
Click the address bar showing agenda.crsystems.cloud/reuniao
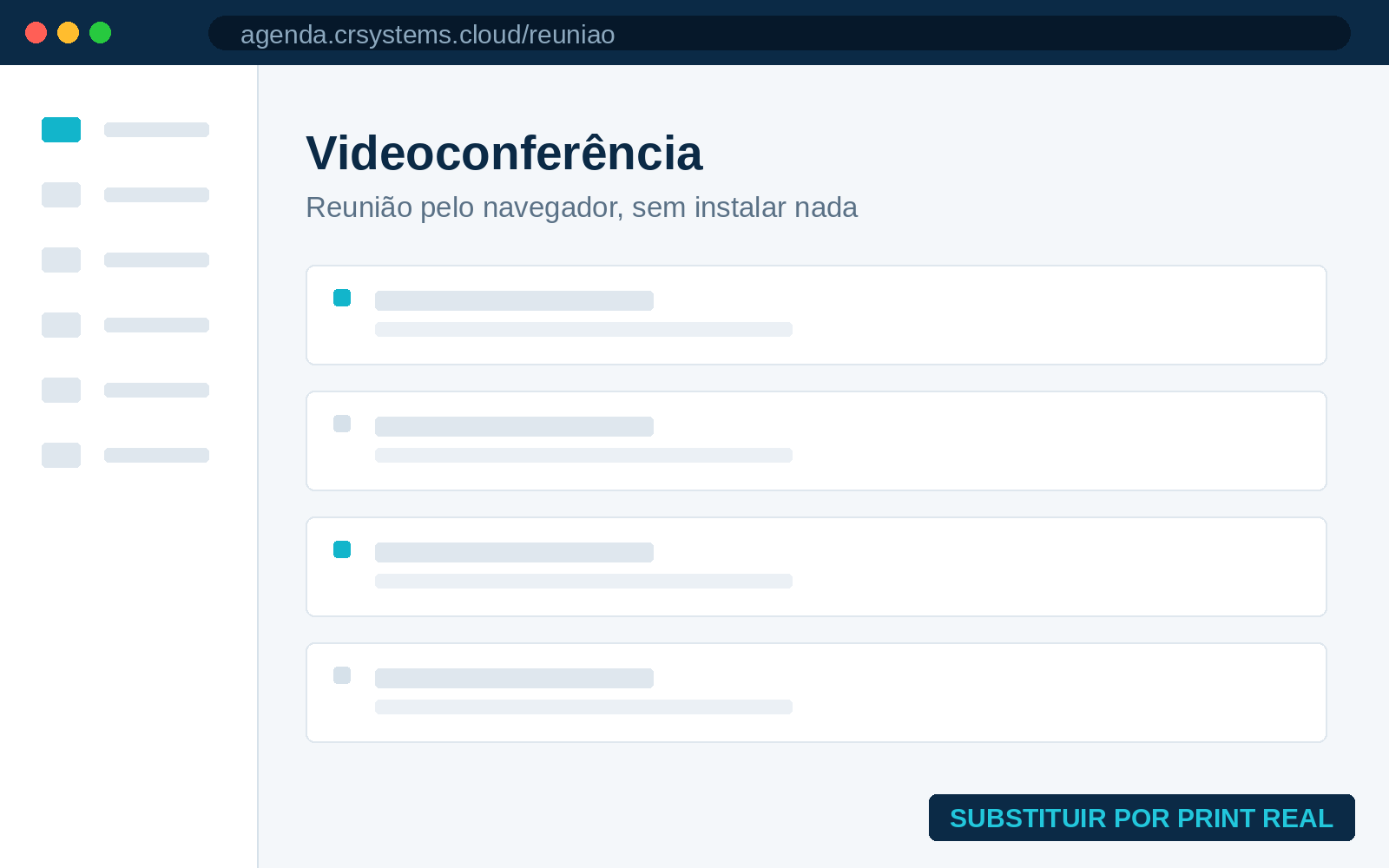click(779, 33)
